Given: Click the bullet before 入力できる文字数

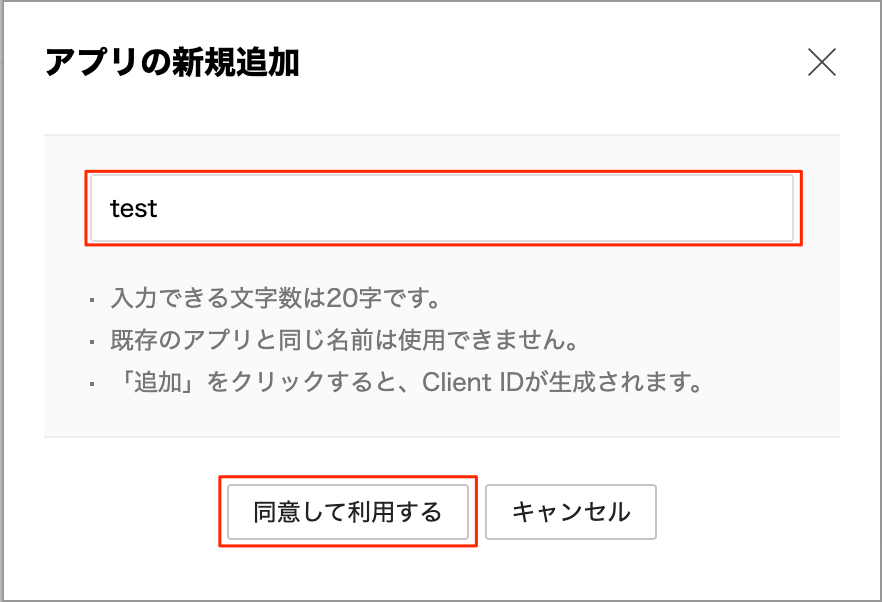Looking at the screenshot, I should point(93,299).
